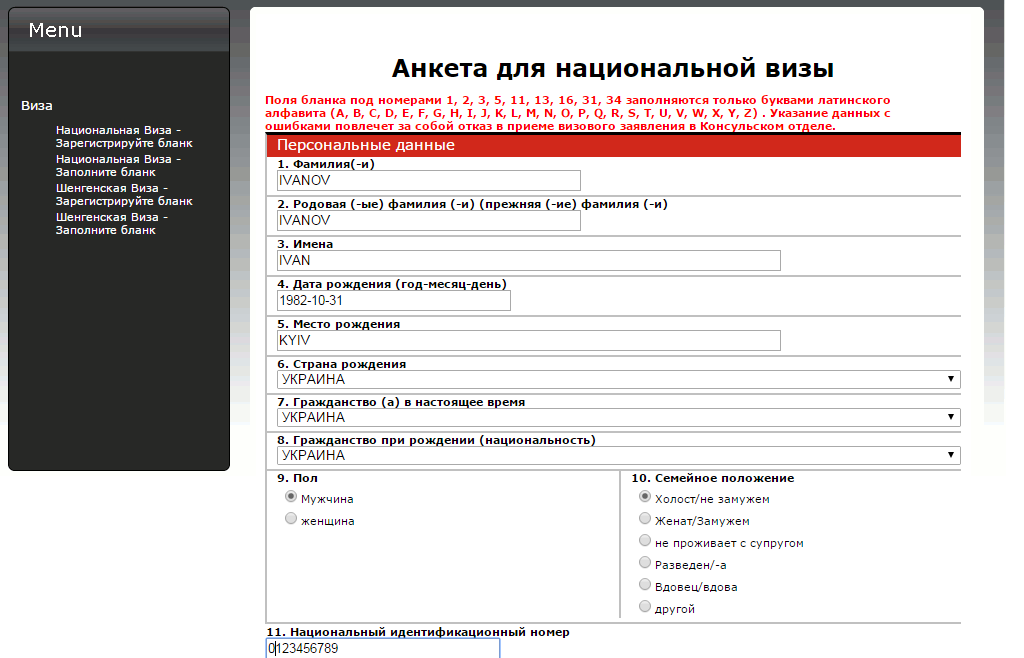Image resolution: width=1024 pixels, height=658 pixels.
Task: Choose Вдовец/вдова marital status
Action: [x=645, y=584]
